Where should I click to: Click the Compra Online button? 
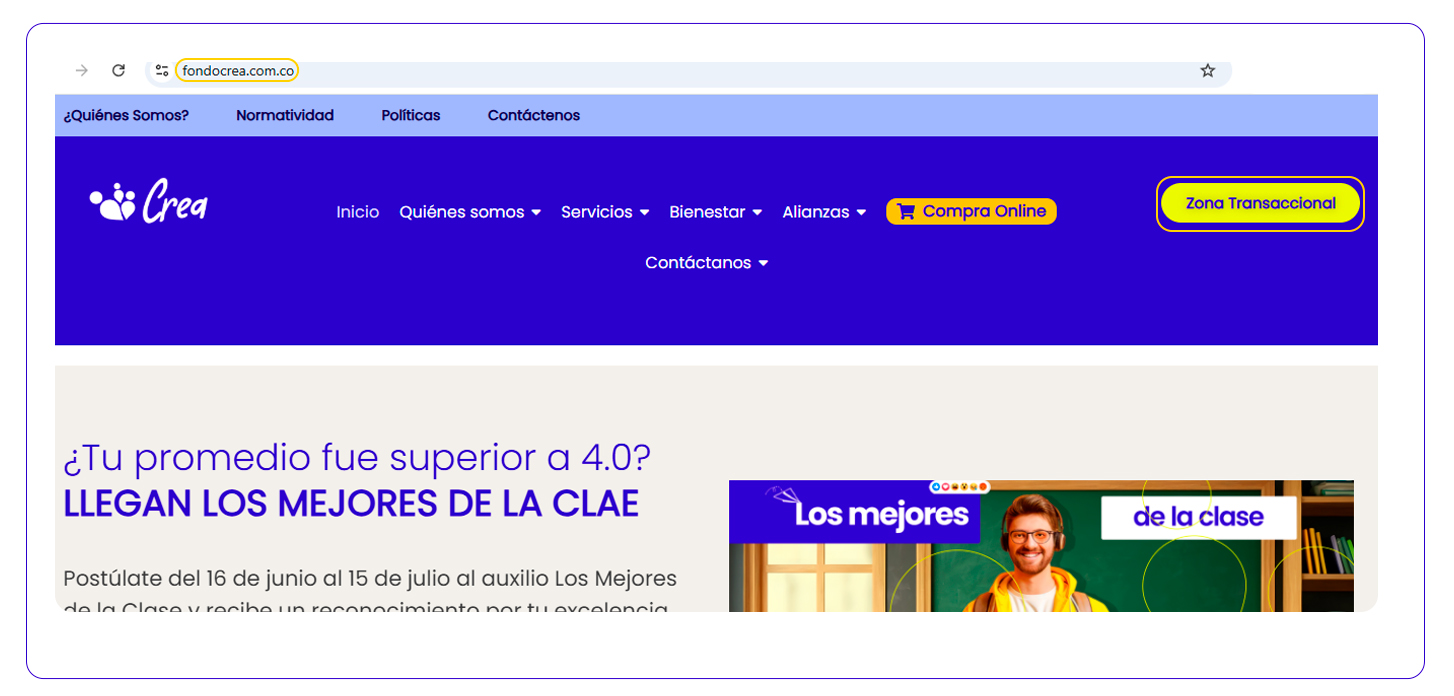coord(971,212)
